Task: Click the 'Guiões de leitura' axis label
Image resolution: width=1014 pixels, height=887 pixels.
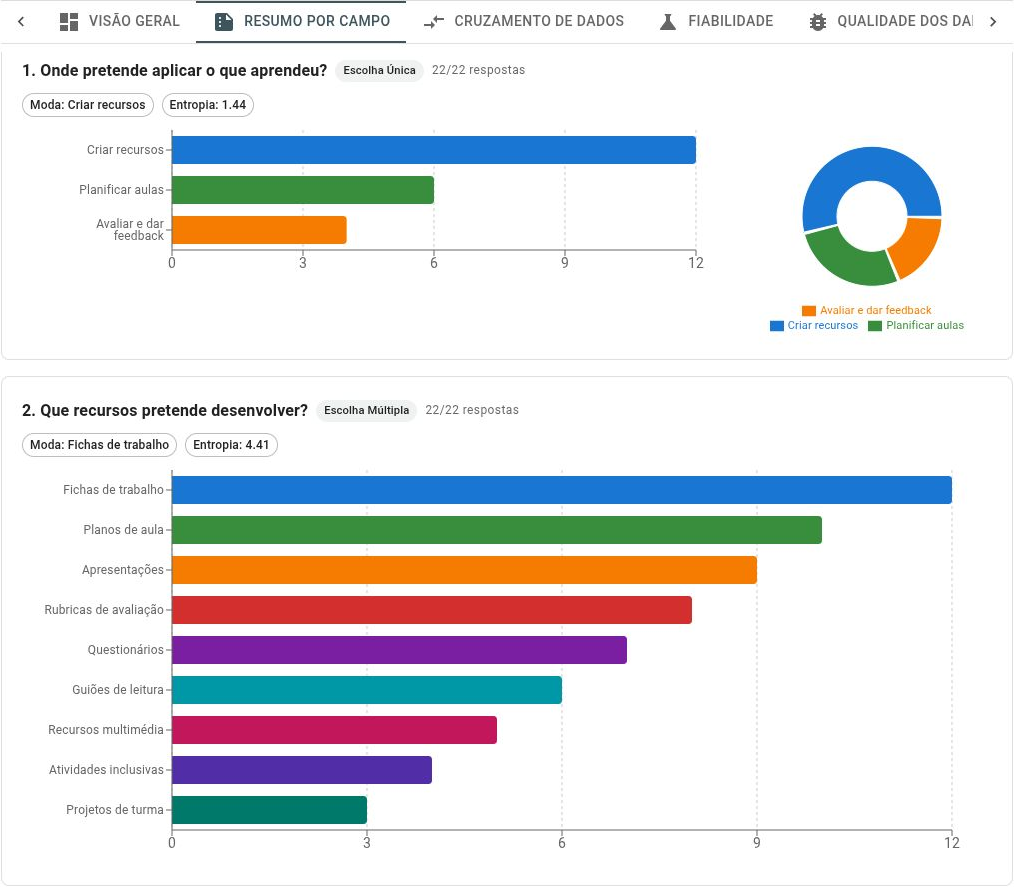Action: [x=118, y=690]
